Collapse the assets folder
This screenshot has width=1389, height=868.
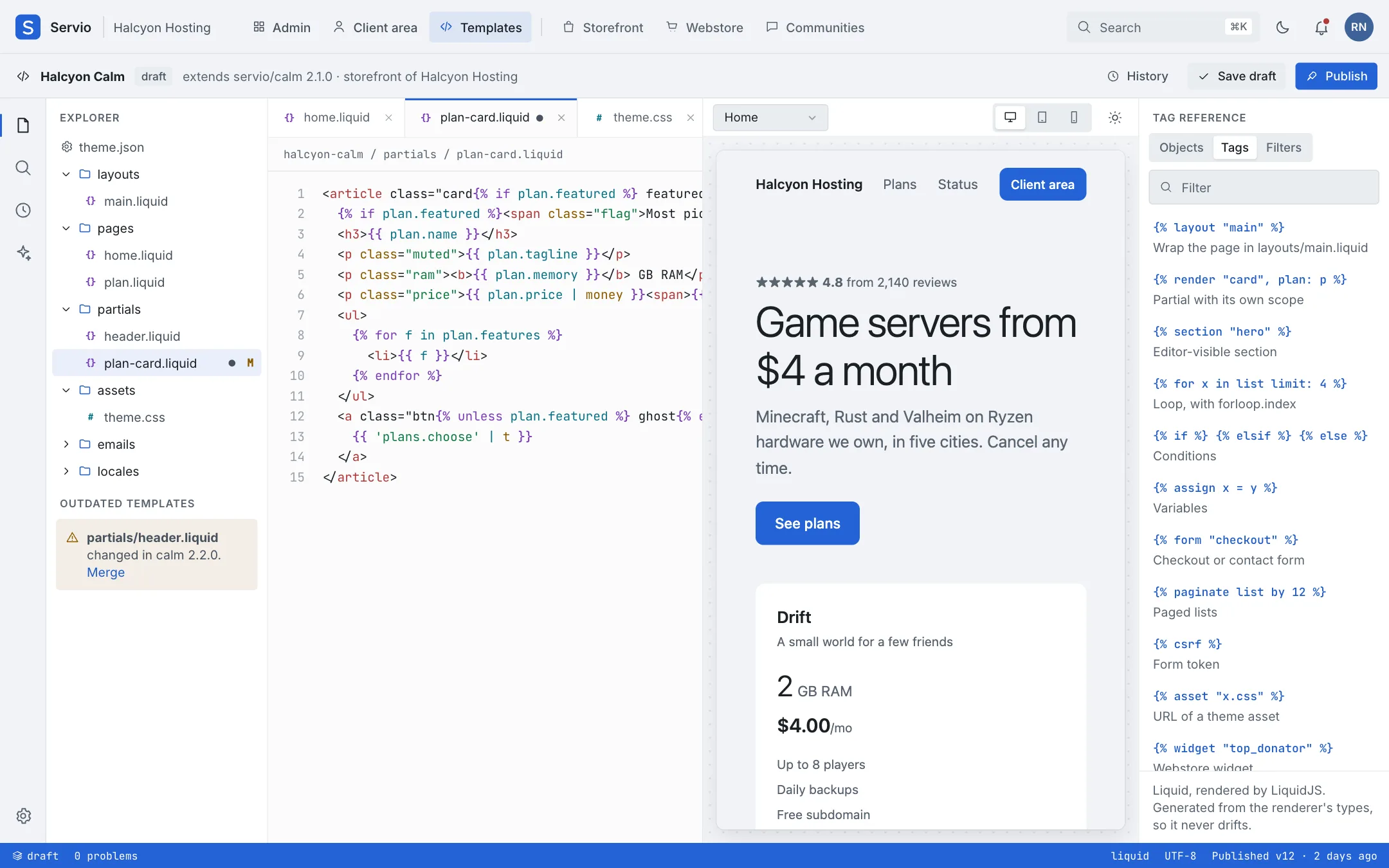click(66, 390)
